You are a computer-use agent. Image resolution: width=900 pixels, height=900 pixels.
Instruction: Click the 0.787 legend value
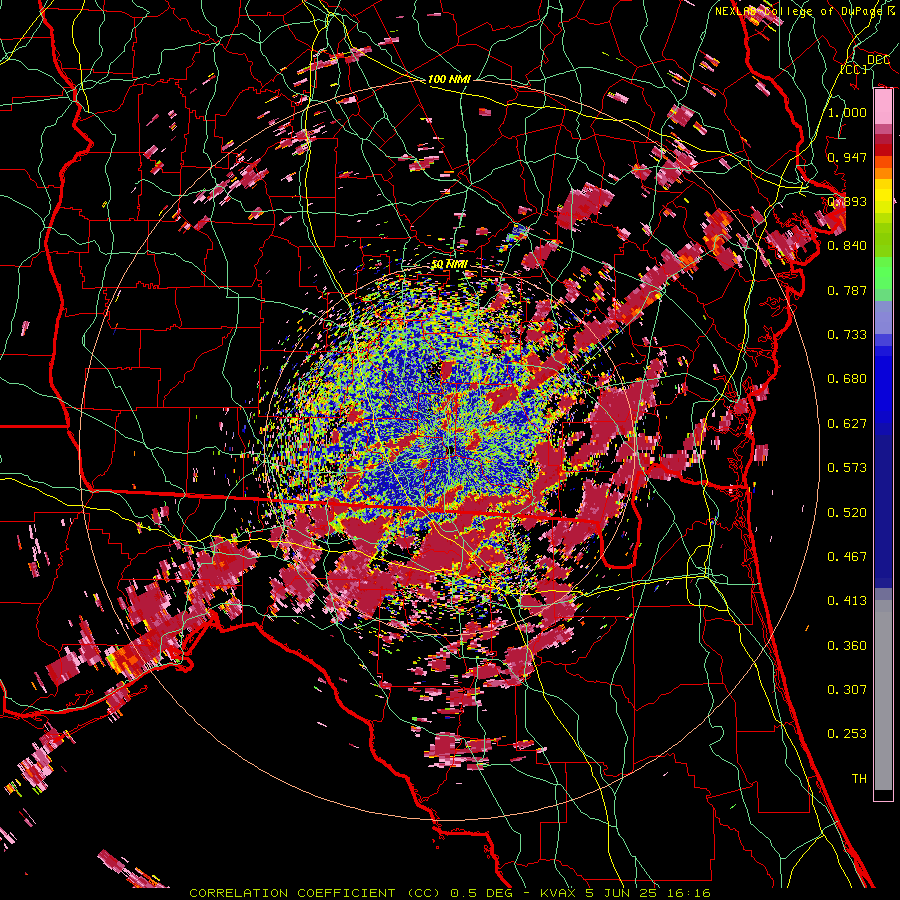point(847,290)
